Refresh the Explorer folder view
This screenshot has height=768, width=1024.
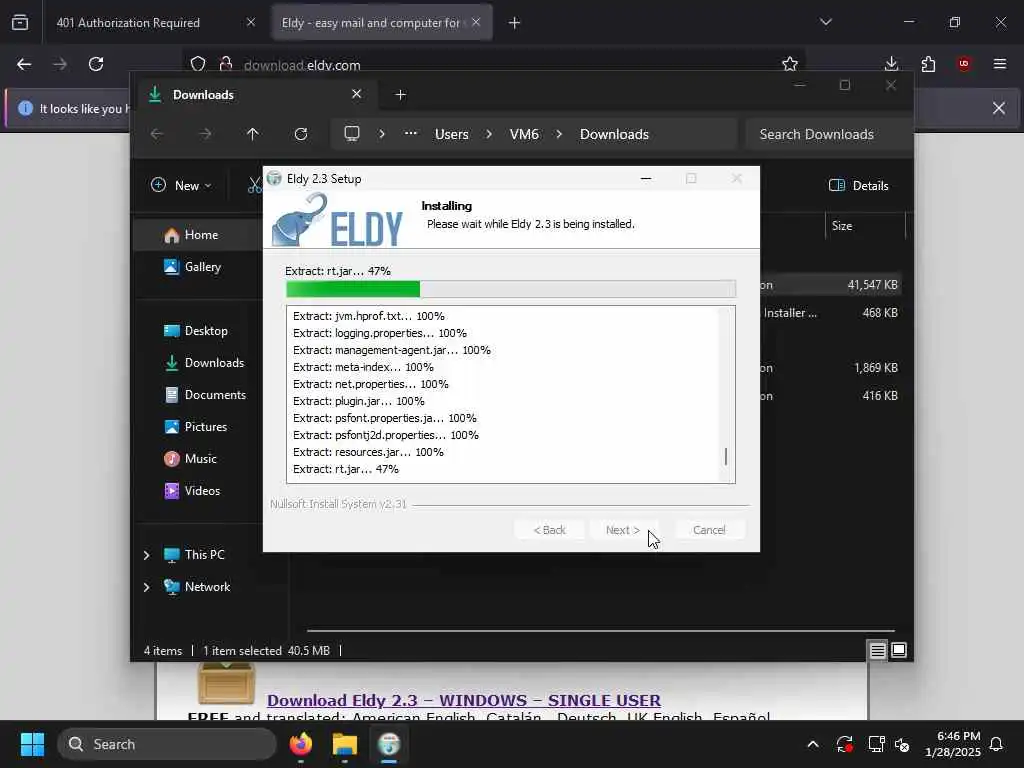pyautogui.click(x=300, y=134)
